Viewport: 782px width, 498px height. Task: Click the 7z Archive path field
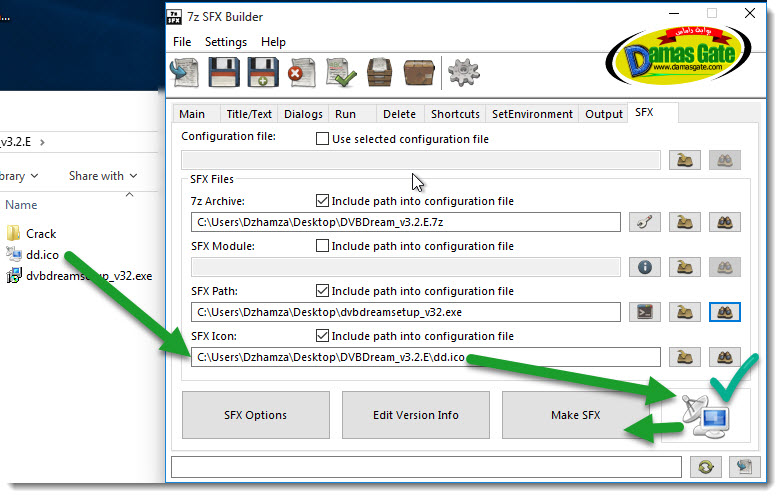[x=405, y=222]
